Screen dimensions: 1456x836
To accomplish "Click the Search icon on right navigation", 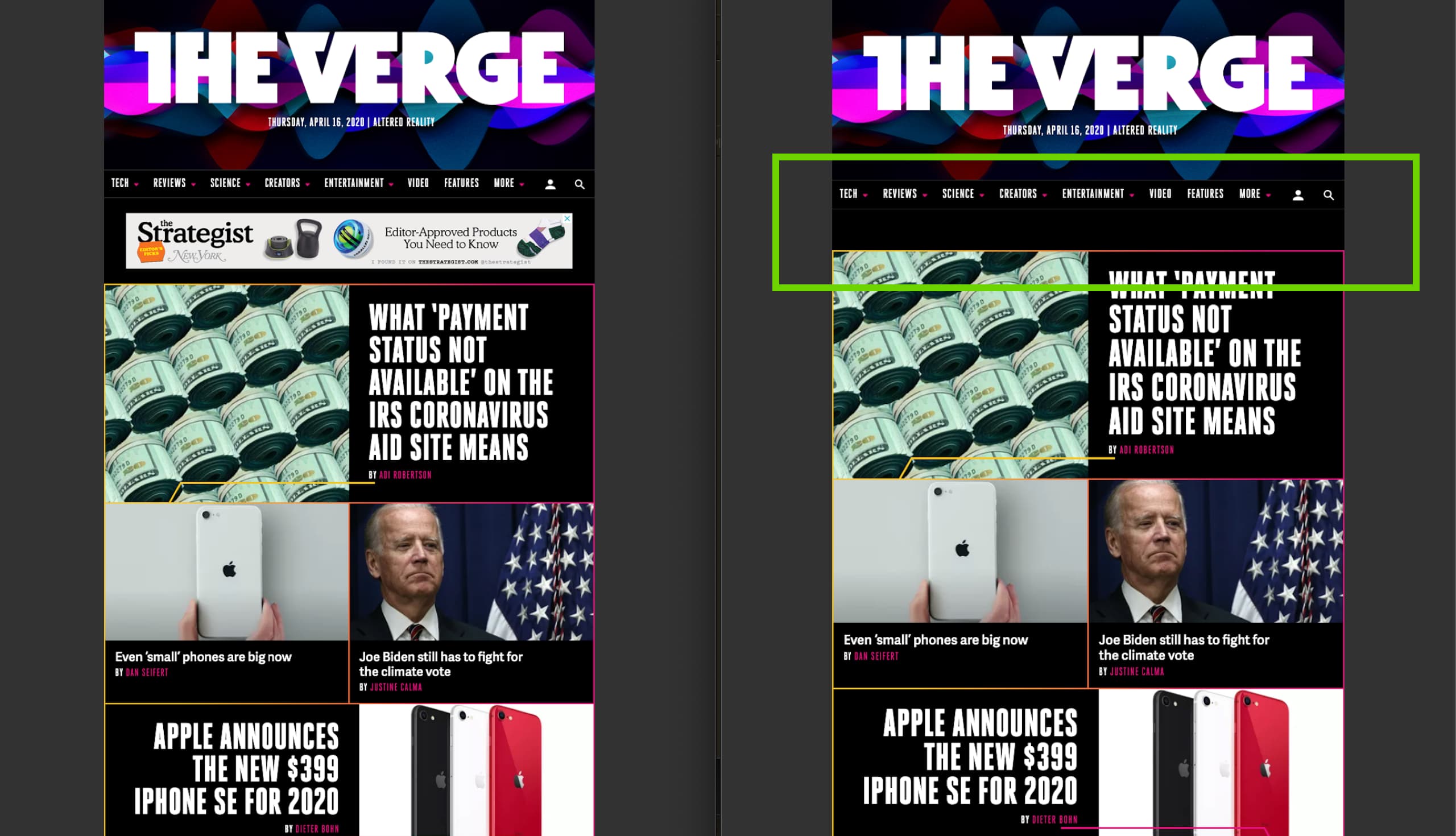I will (1328, 195).
